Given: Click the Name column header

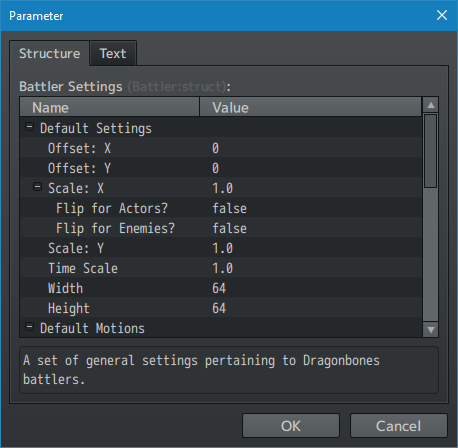Looking at the screenshot, I should pos(110,107).
